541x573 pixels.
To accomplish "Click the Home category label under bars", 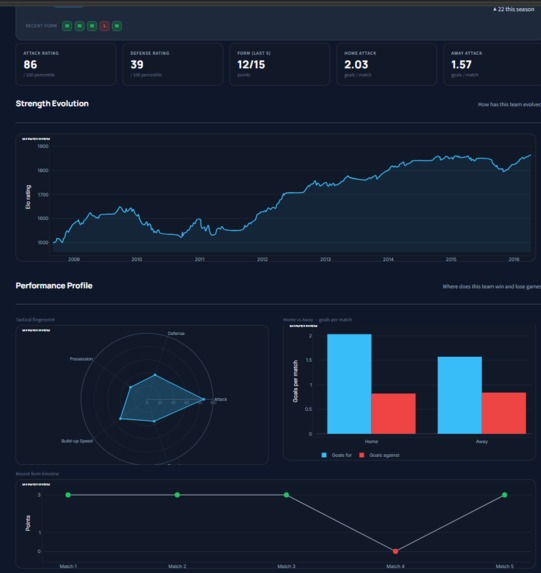I will point(371,441).
